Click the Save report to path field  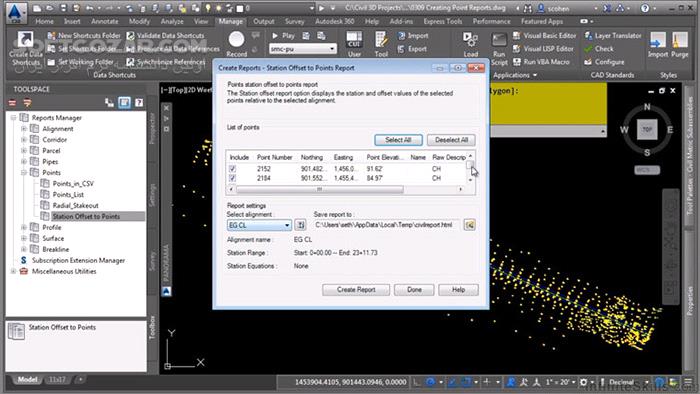(x=387, y=225)
